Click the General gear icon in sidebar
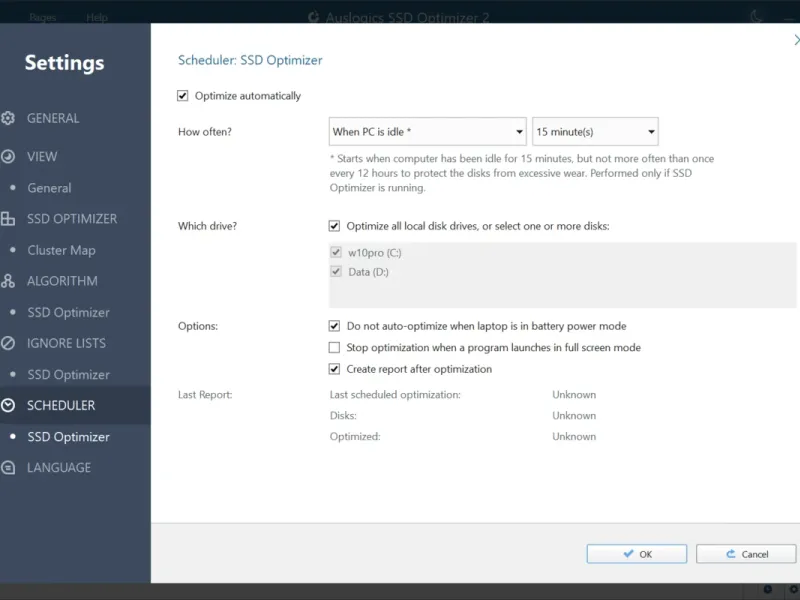800x600 pixels. 8,118
